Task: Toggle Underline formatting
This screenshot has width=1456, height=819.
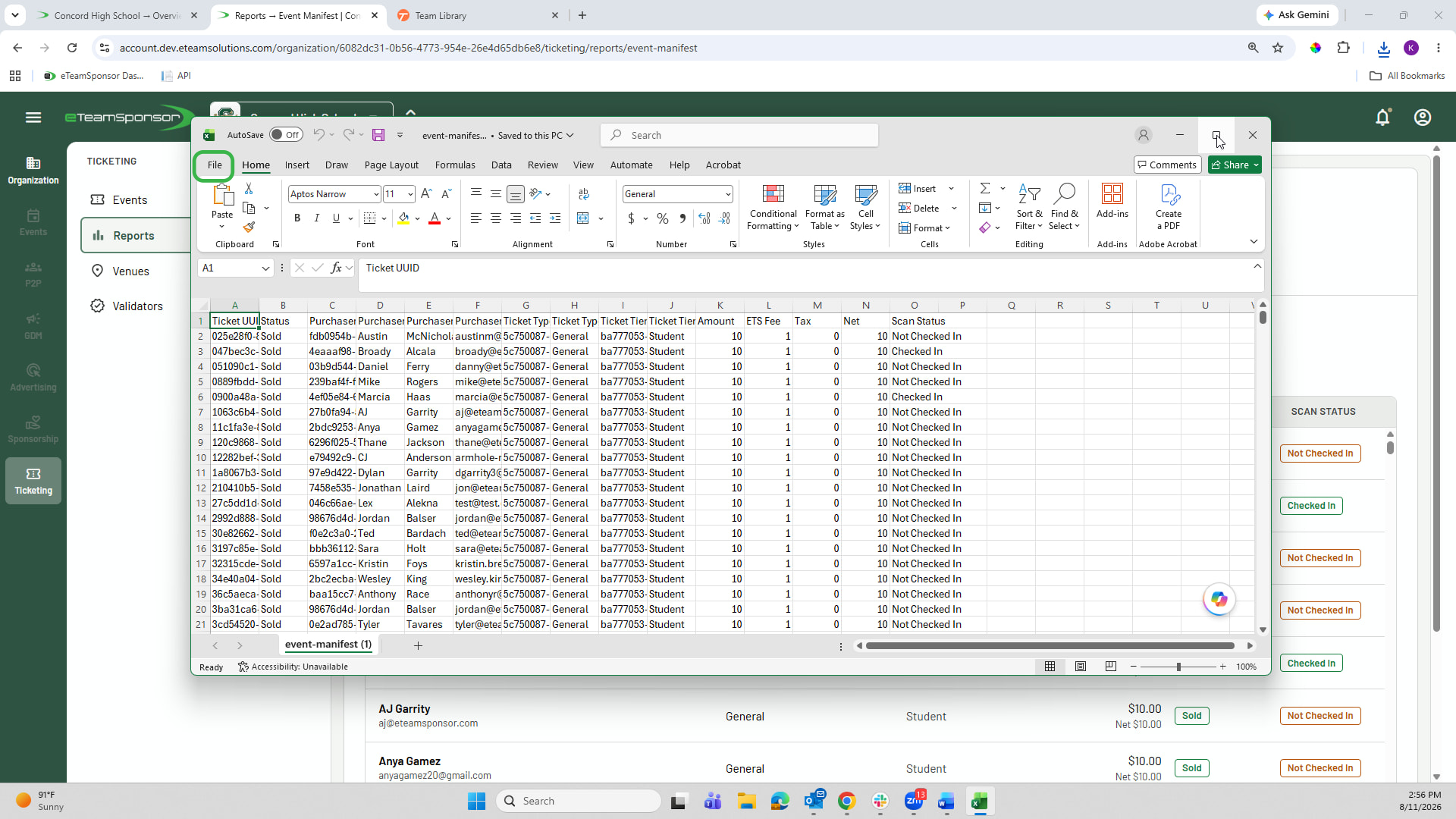Action: 336,218
